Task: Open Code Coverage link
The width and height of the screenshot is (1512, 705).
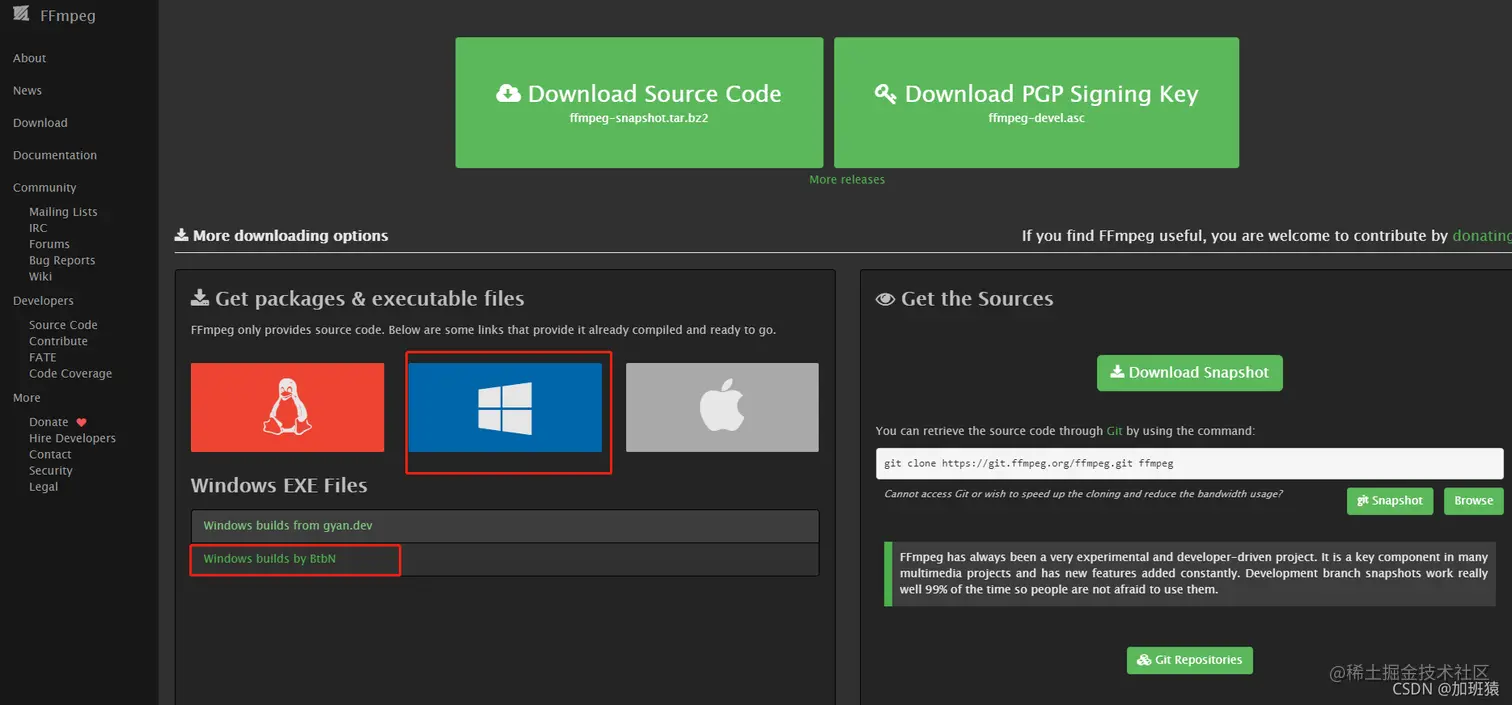Action: pyautogui.click(x=70, y=373)
